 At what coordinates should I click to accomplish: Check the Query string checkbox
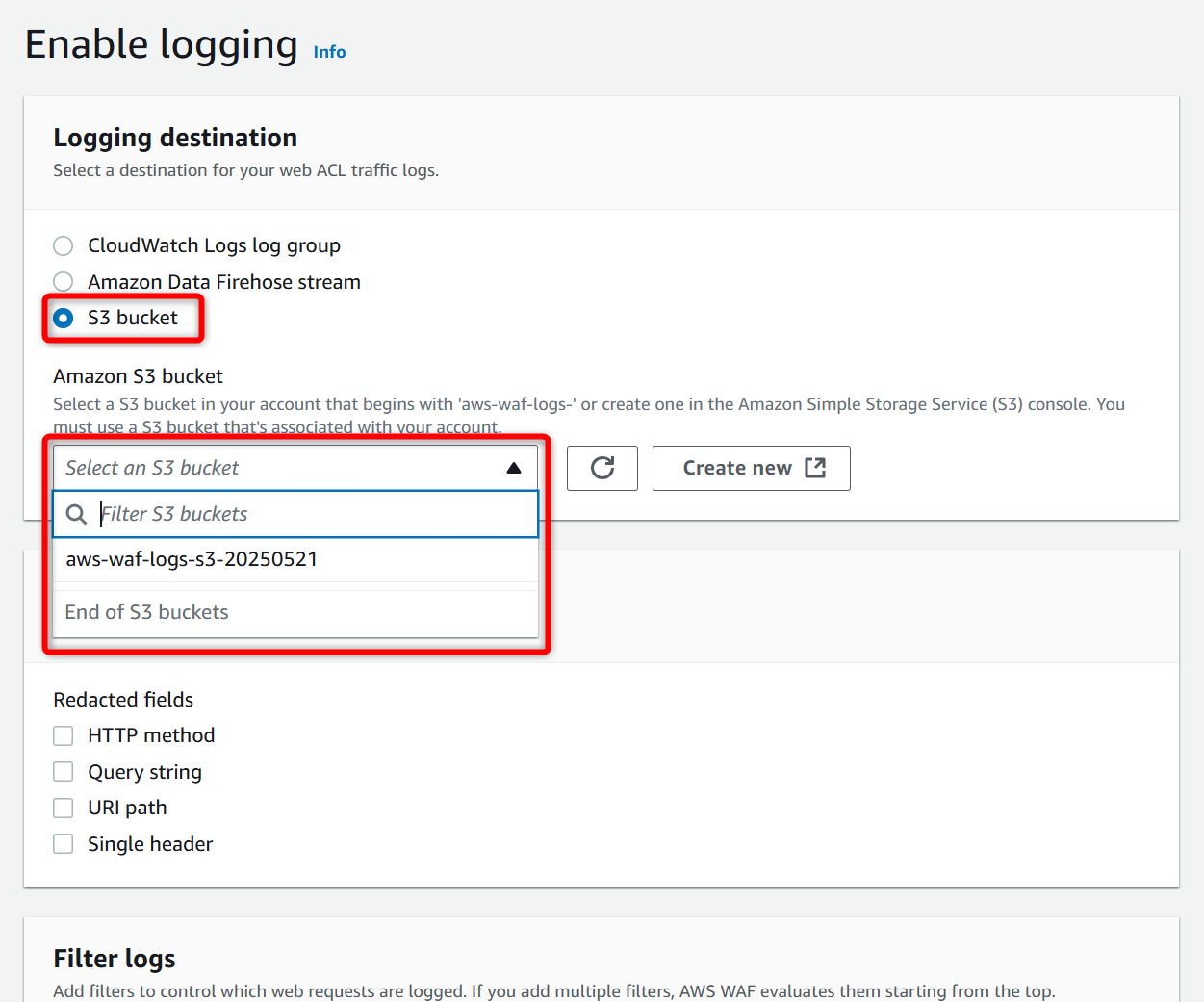tap(64, 772)
